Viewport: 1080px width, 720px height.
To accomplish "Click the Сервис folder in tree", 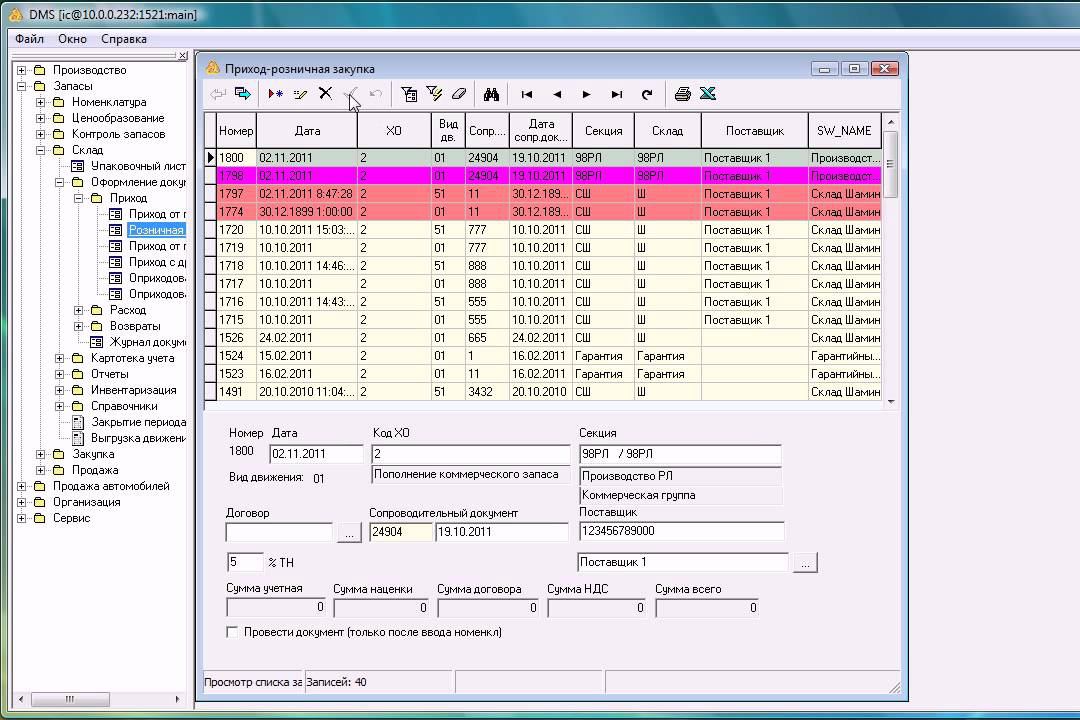I will click(71, 518).
